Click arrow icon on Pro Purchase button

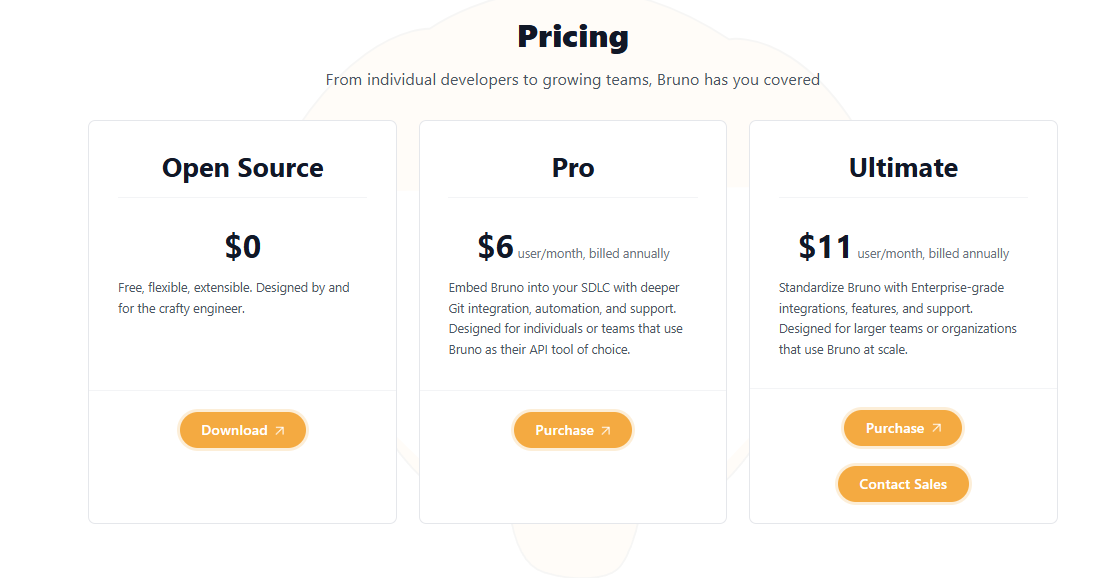pos(606,430)
